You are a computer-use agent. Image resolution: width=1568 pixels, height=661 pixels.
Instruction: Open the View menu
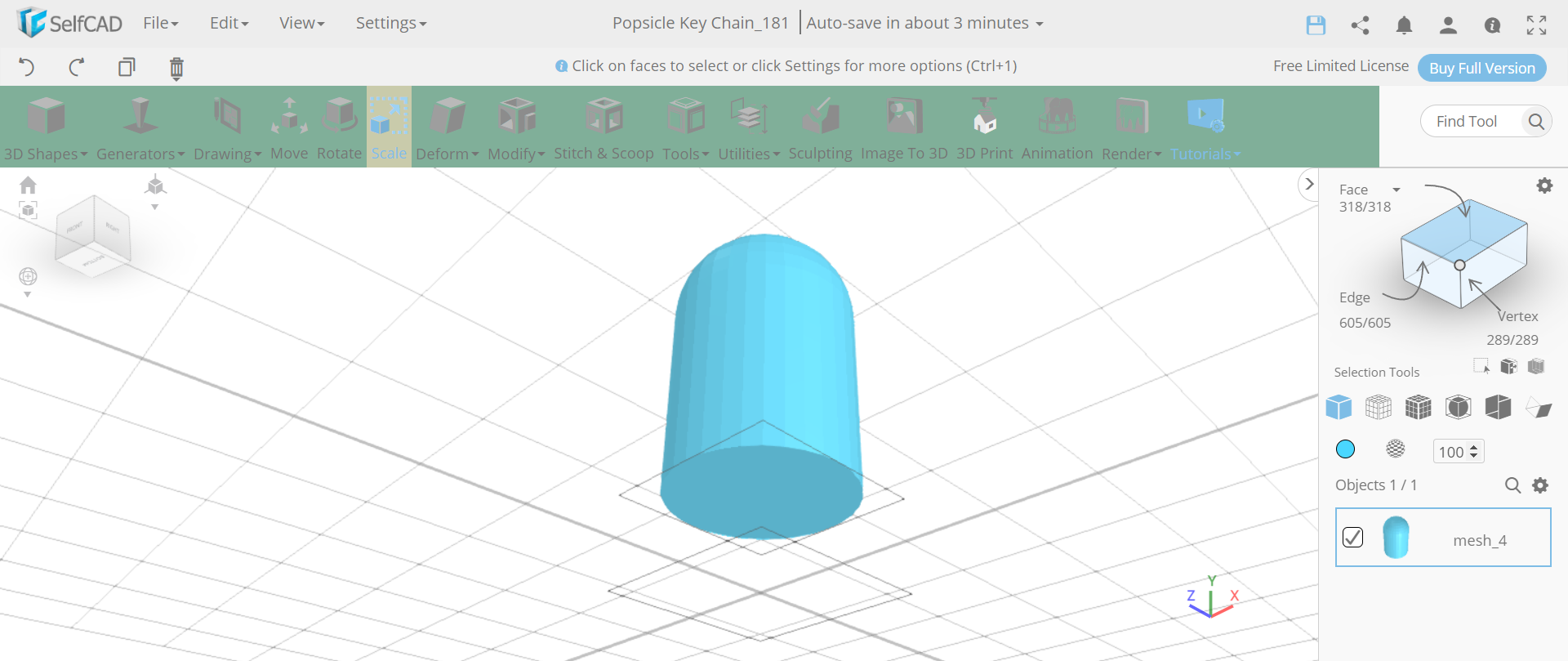[x=301, y=24]
